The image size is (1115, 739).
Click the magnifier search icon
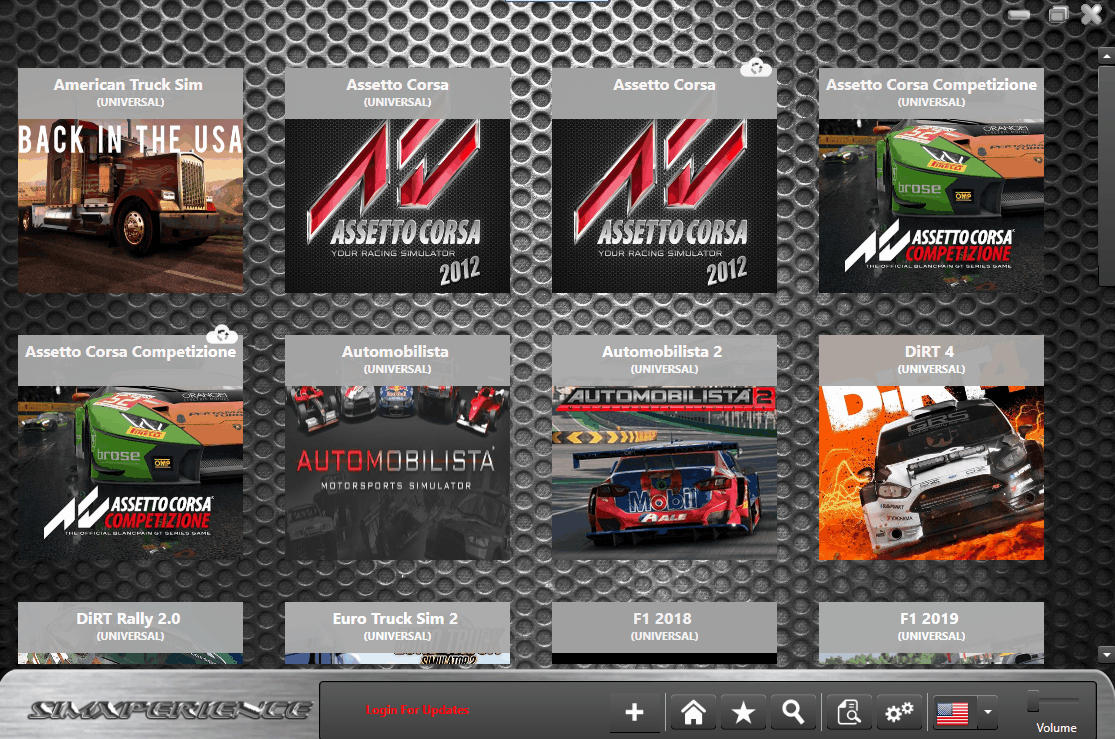click(x=794, y=711)
